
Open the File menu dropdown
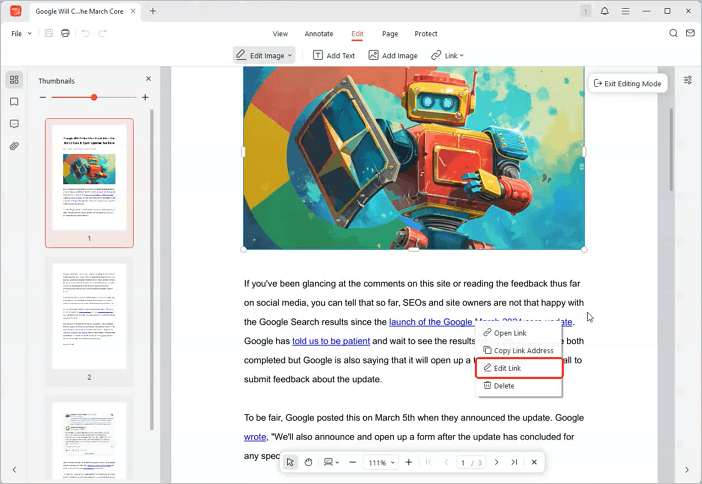pos(21,34)
